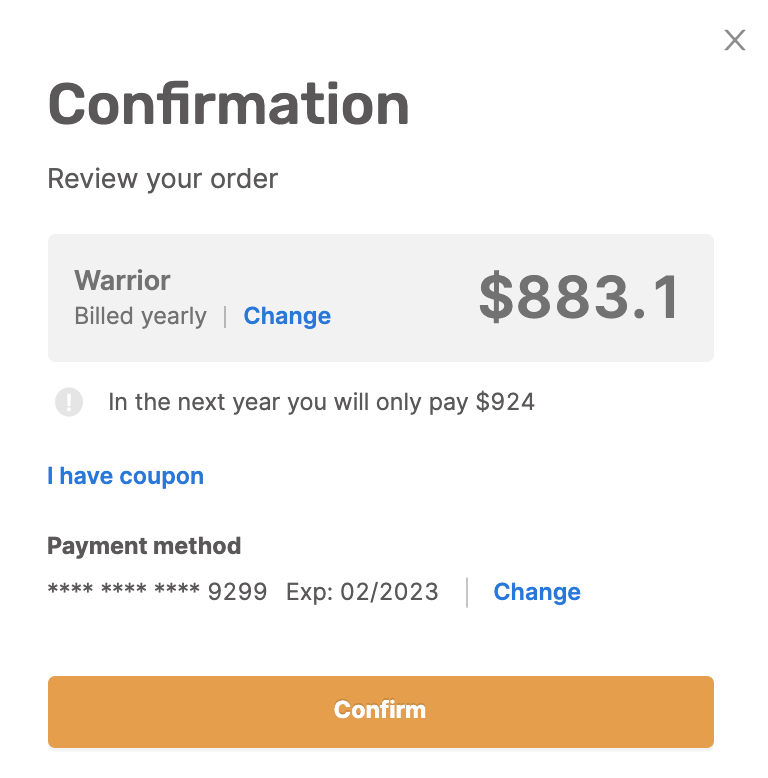This screenshot has width=768, height=778.
Task: Click the $883.1 order price
Action: point(580,297)
